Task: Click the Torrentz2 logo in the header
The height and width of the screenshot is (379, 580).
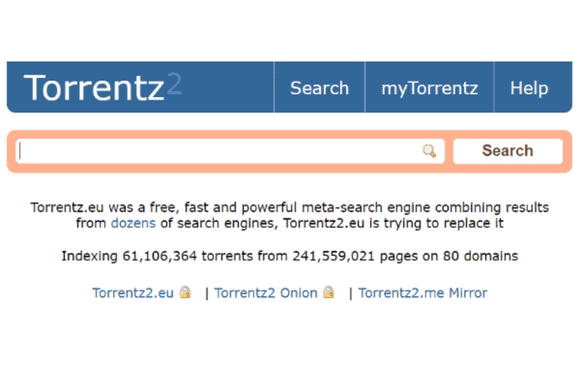Action: 102,87
